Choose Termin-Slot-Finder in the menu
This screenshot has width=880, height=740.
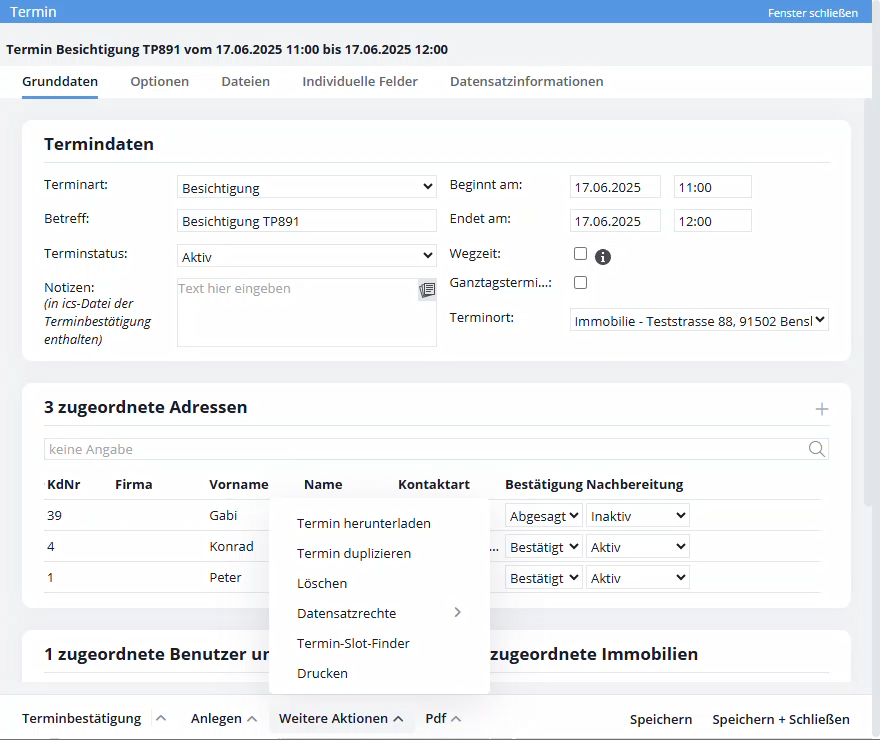click(x=353, y=643)
